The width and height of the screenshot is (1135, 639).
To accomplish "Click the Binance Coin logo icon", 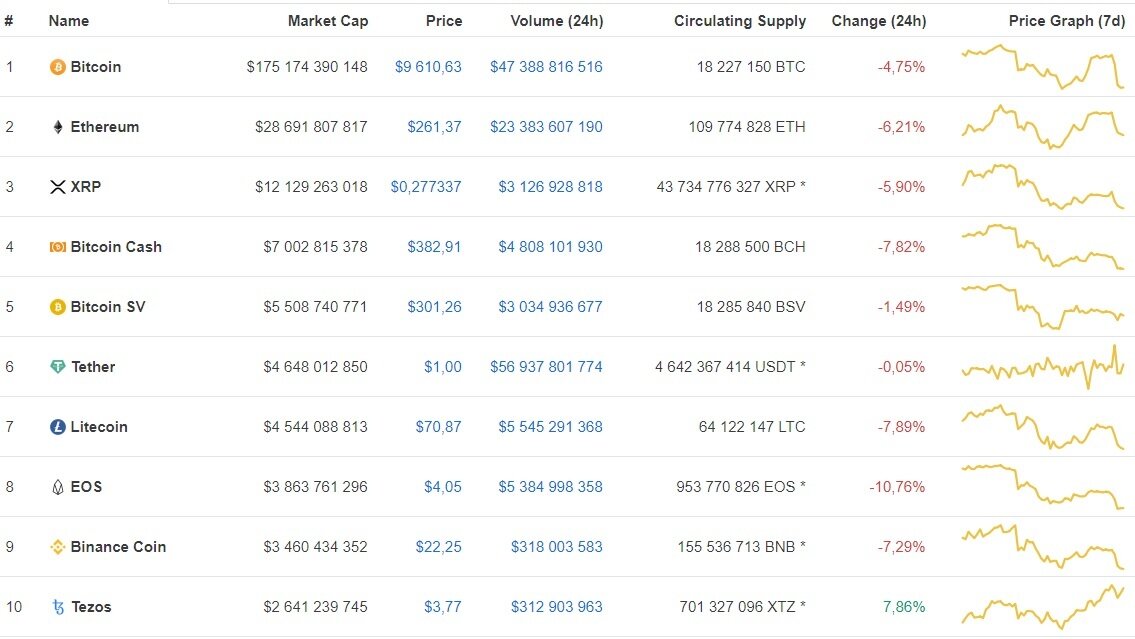I will point(58,547).
